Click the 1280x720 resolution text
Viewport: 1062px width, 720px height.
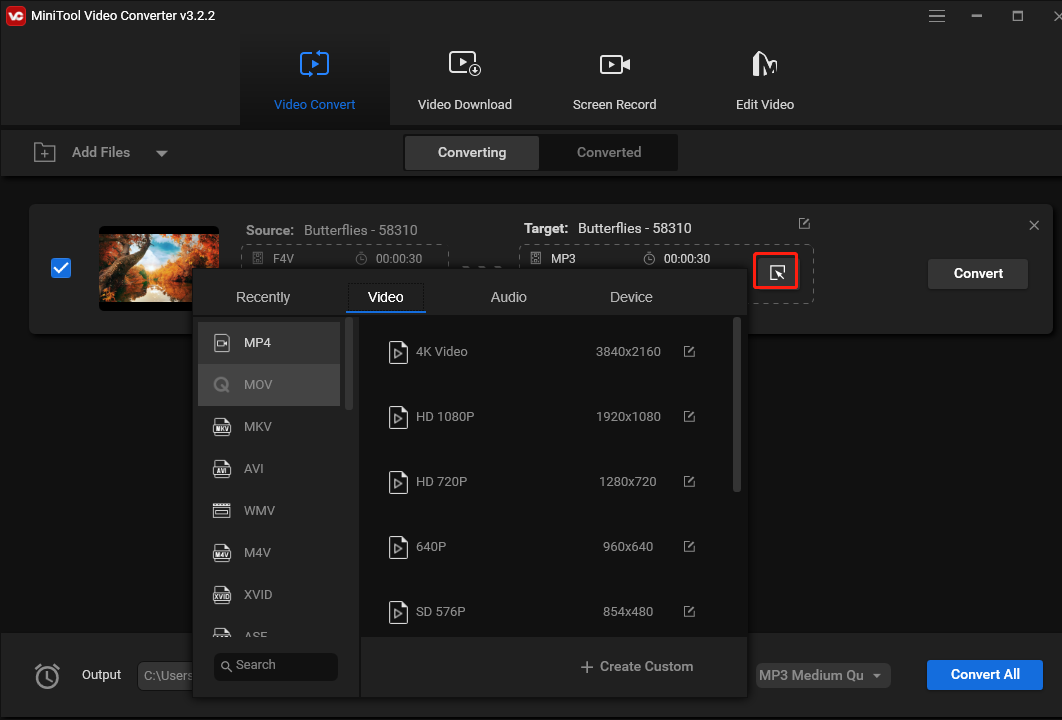tap(628, 482)
